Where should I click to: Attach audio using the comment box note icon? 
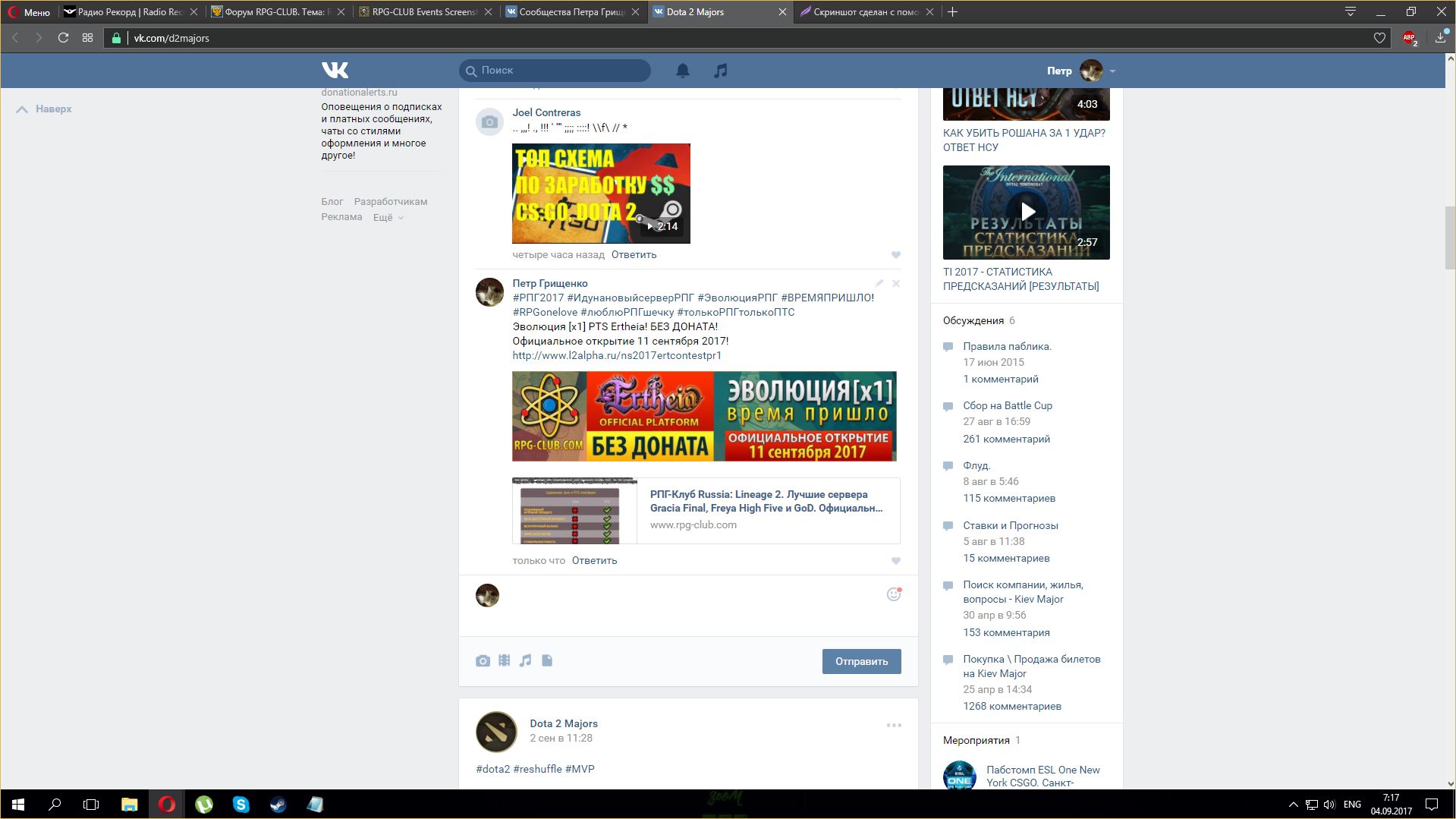pos(526,660)
